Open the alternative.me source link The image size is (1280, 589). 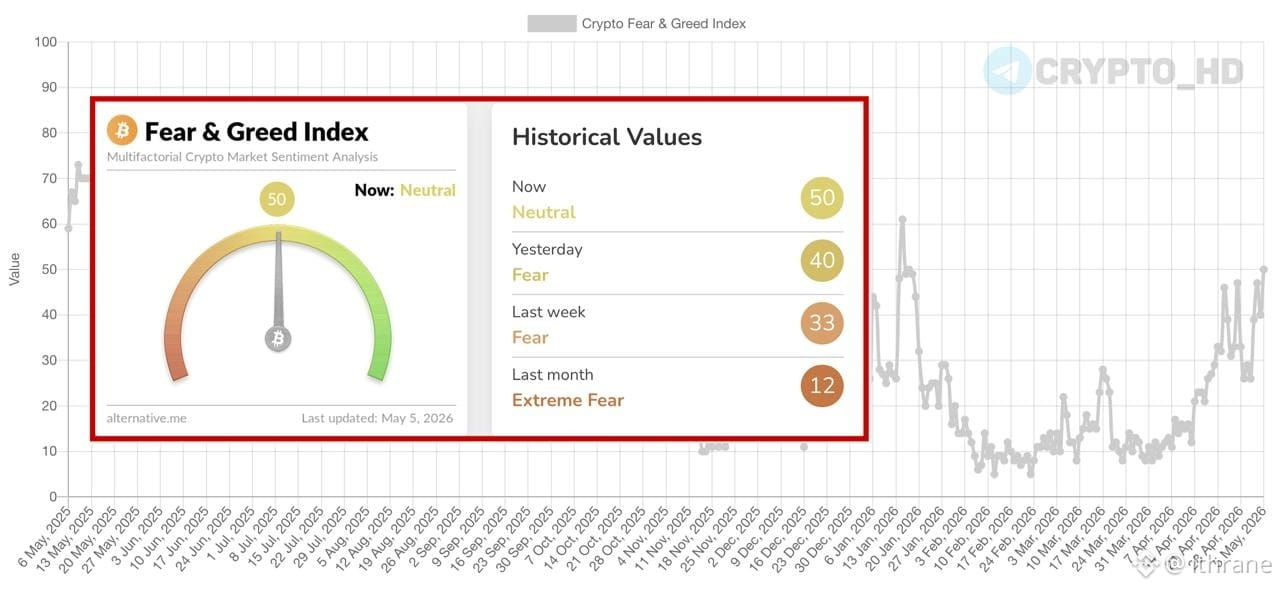coord(146,418)
